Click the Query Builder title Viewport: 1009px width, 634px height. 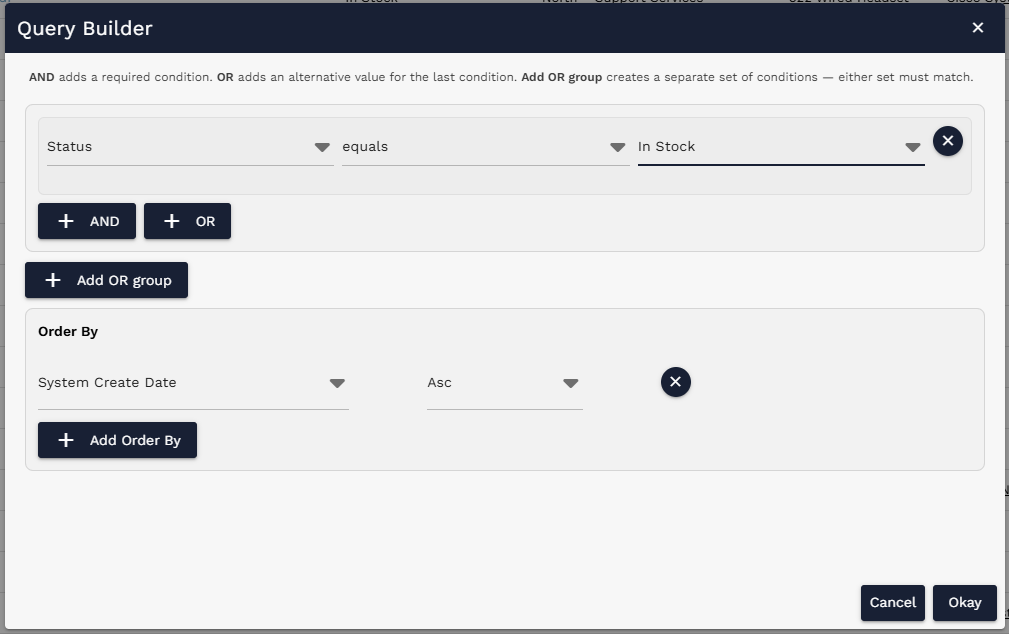tap(85, 28)
